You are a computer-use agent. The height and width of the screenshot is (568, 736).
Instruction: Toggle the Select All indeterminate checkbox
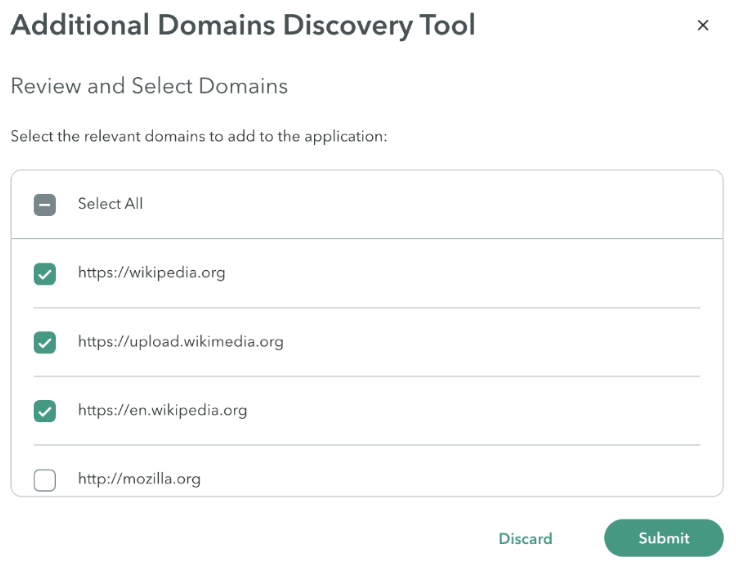pos(45,205)
